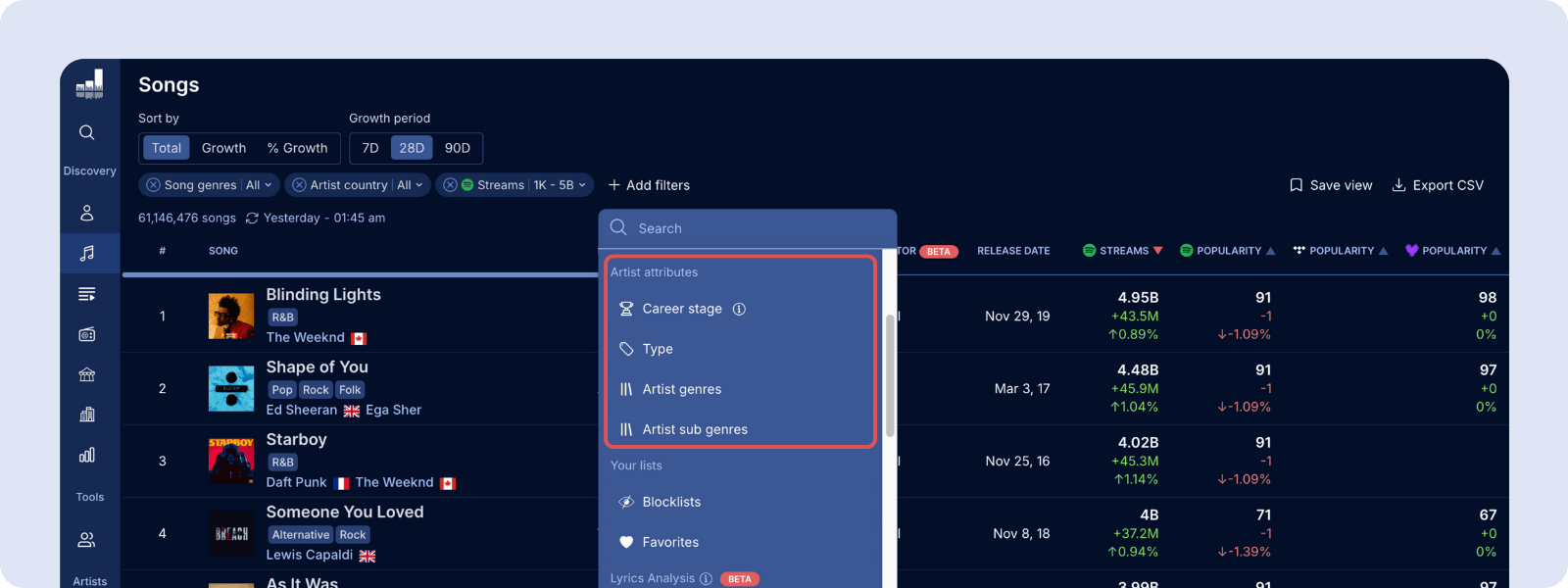Choose Blocklists filter option
The height and width of the screenshot is (588, 1568).
pos(740,502)
